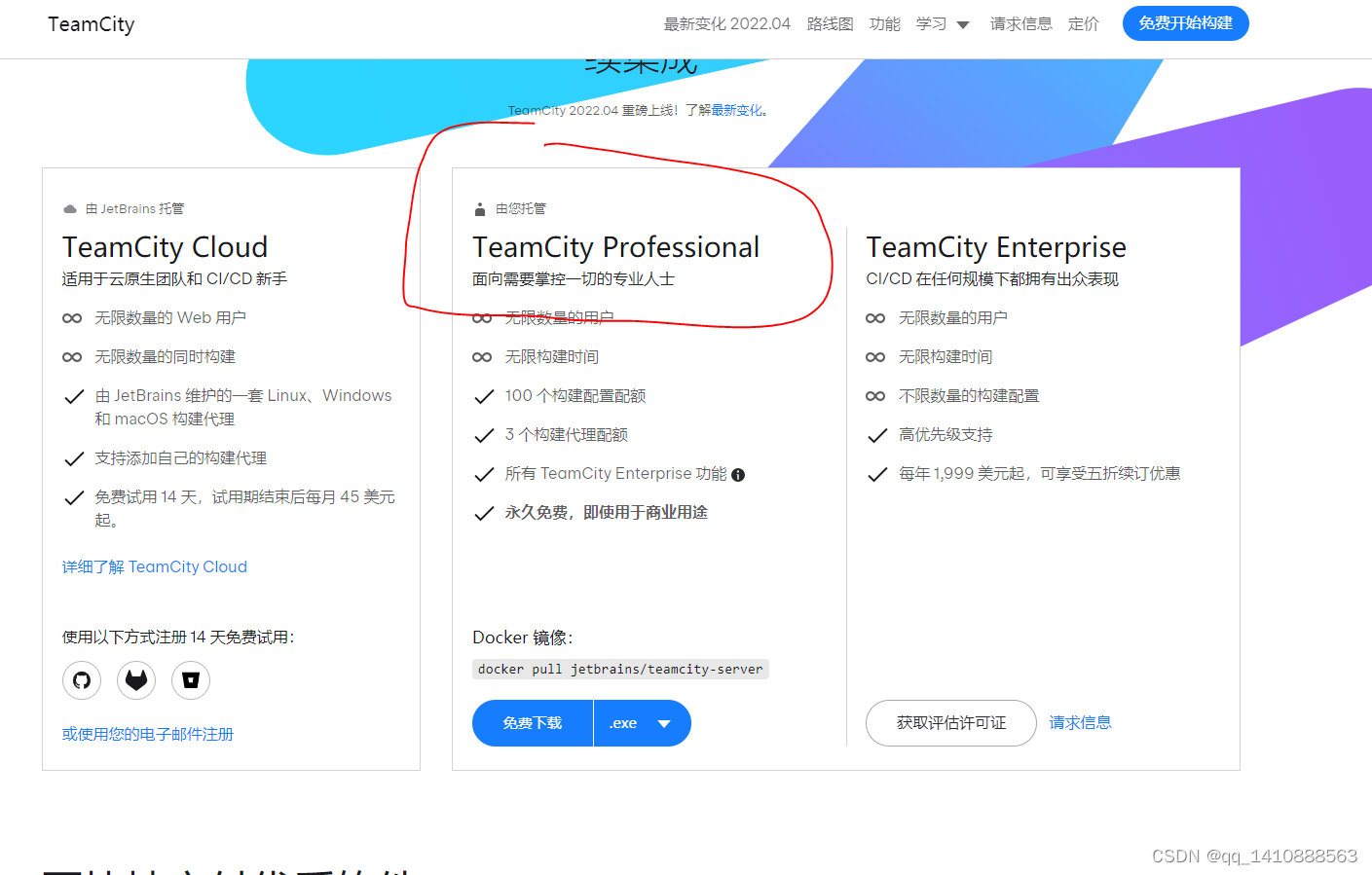
Task: Click the TeamCity Cloud heading
Action: click(166, 247)
